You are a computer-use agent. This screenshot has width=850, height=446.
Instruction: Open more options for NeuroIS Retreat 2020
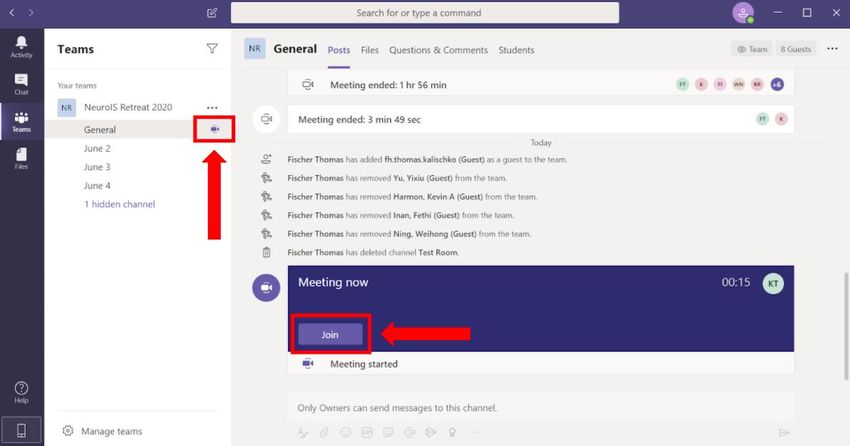[212, 107]
